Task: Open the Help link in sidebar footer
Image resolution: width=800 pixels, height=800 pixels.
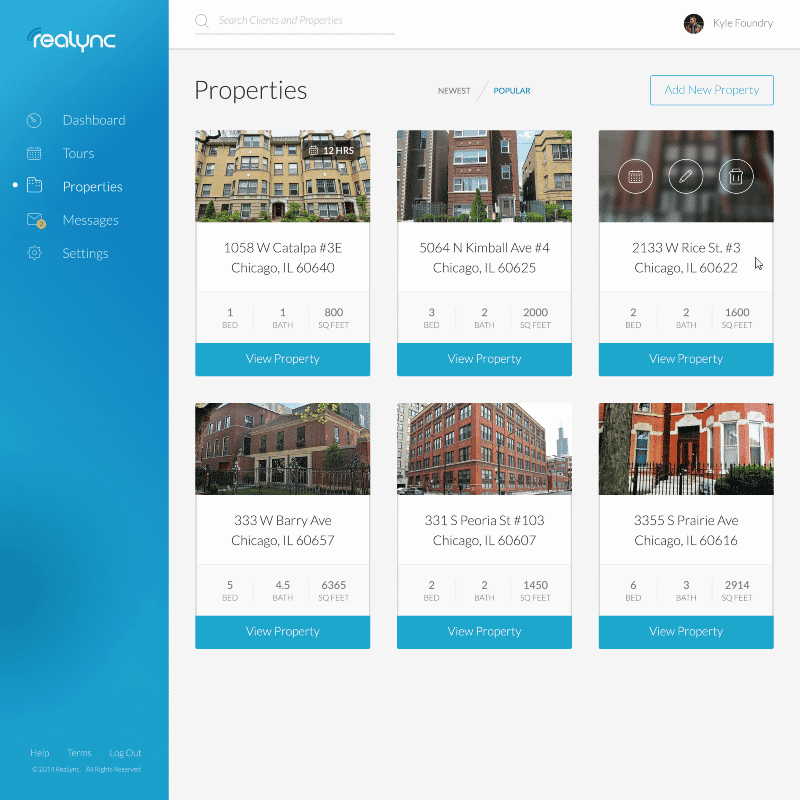Action: point(40,753)
